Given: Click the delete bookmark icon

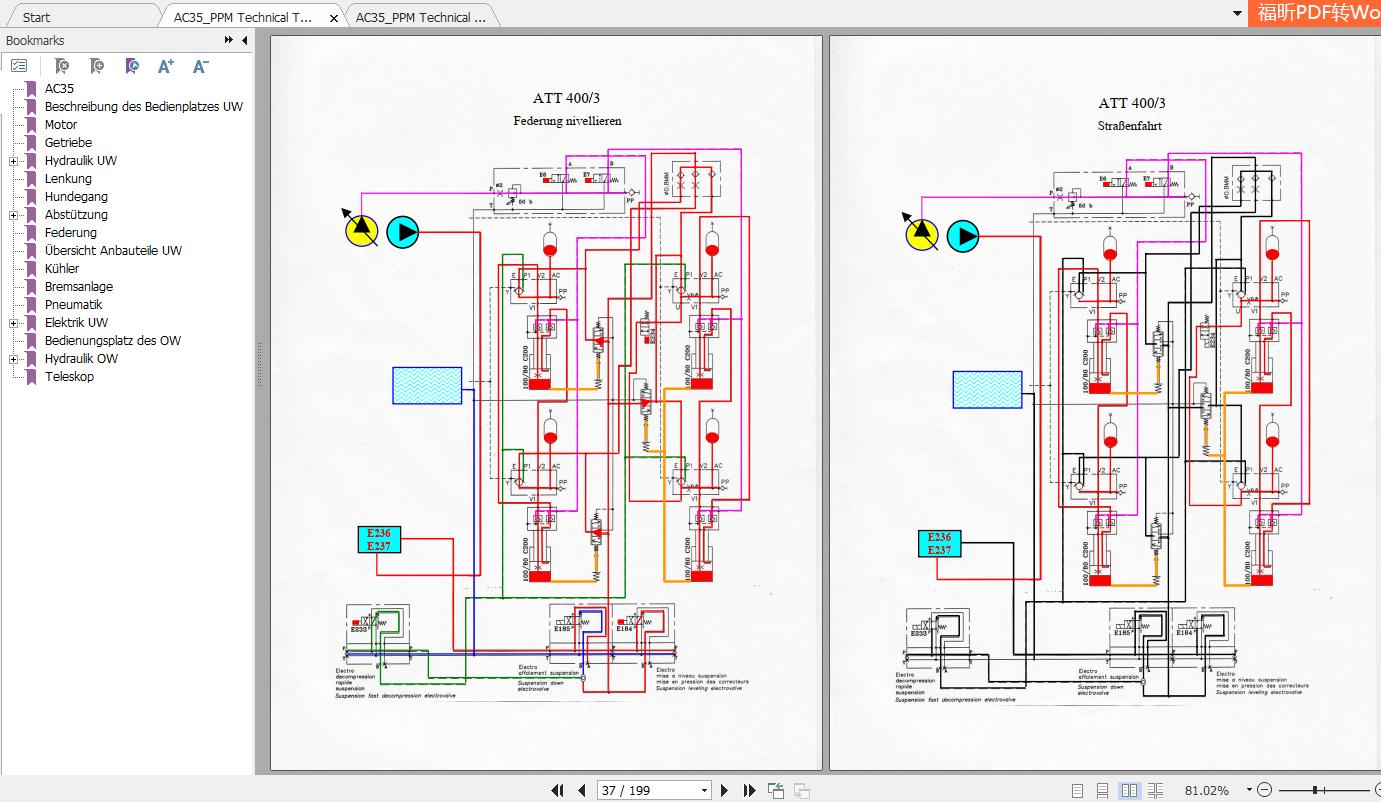Looking at the screenshot, I should [x=61, y=66].
